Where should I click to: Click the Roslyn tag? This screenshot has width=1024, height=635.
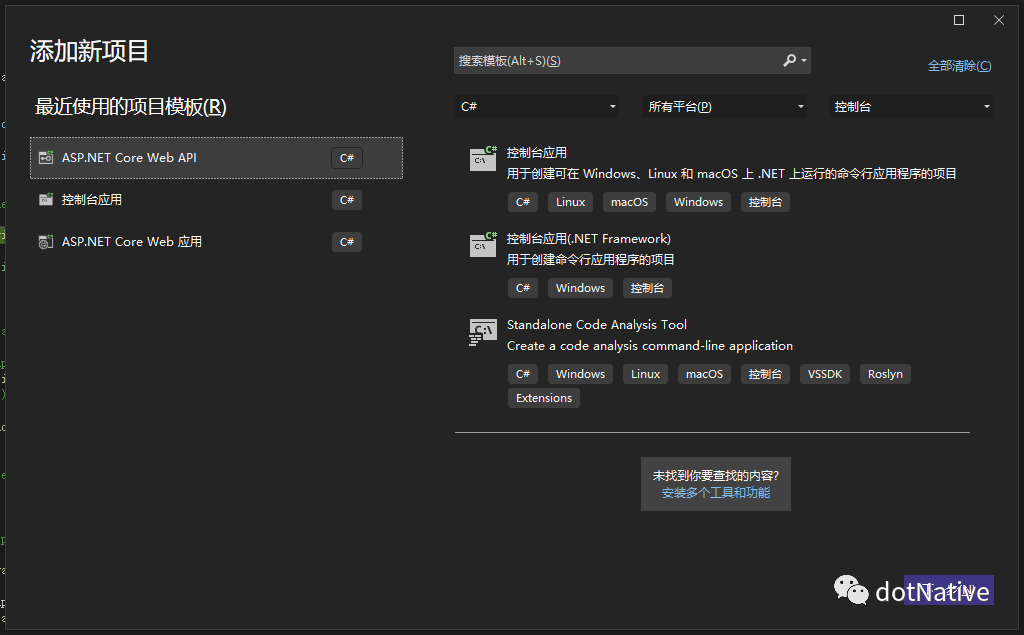tap(885, 374)
